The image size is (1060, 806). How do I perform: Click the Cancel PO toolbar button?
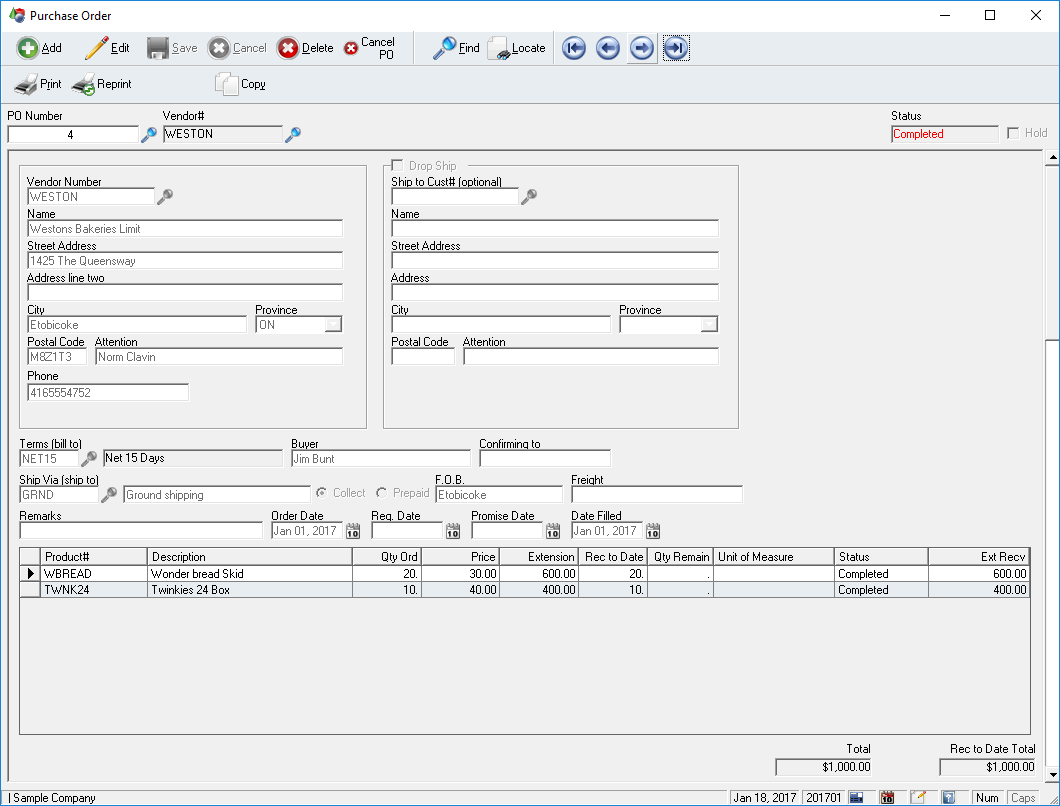coord(369,48)
